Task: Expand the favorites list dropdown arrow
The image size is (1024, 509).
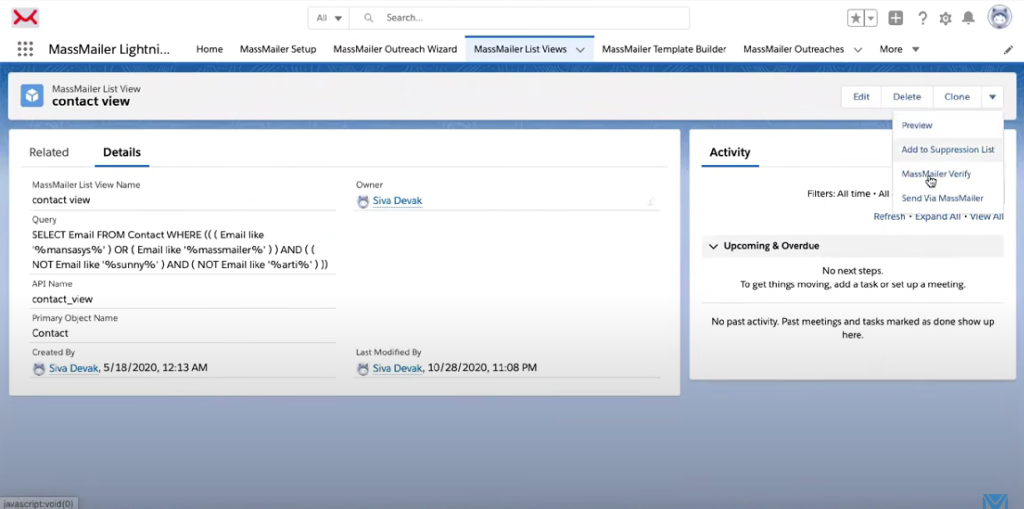Action: pos(871,18)
